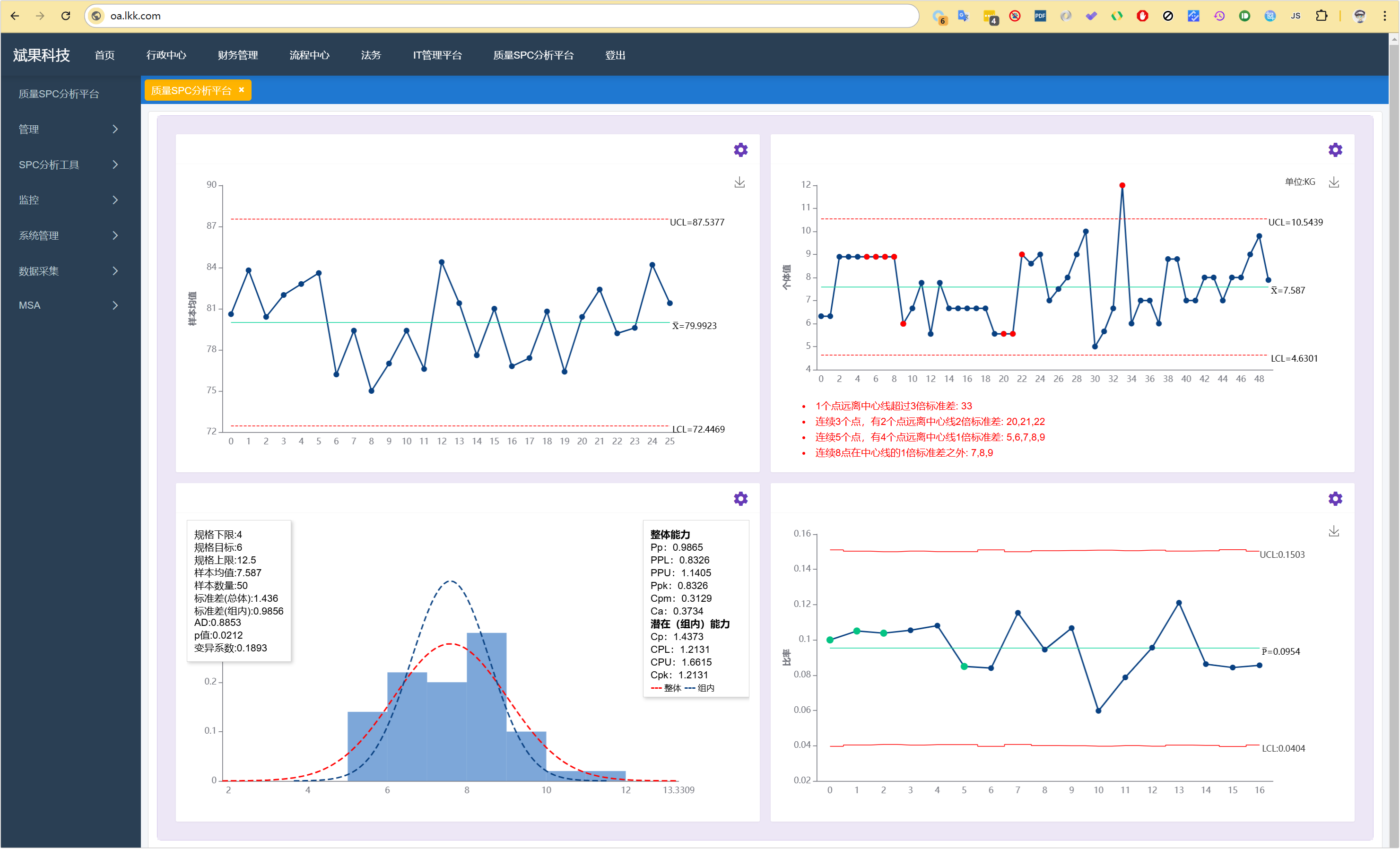The width and height of the screenshot is (1400, 849).
Task: Download the proportion P chart image
Action: point(1334,531)
